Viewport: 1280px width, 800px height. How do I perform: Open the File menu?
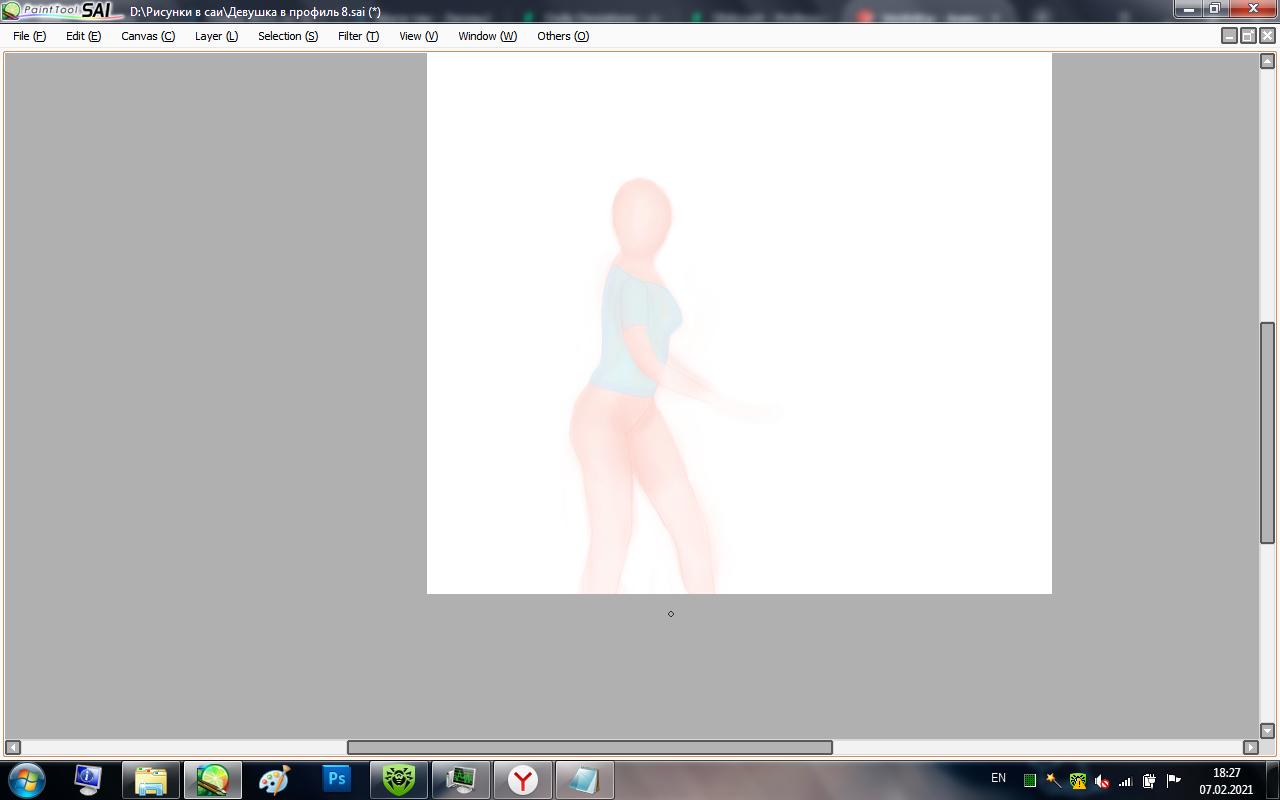coord(29,36)
